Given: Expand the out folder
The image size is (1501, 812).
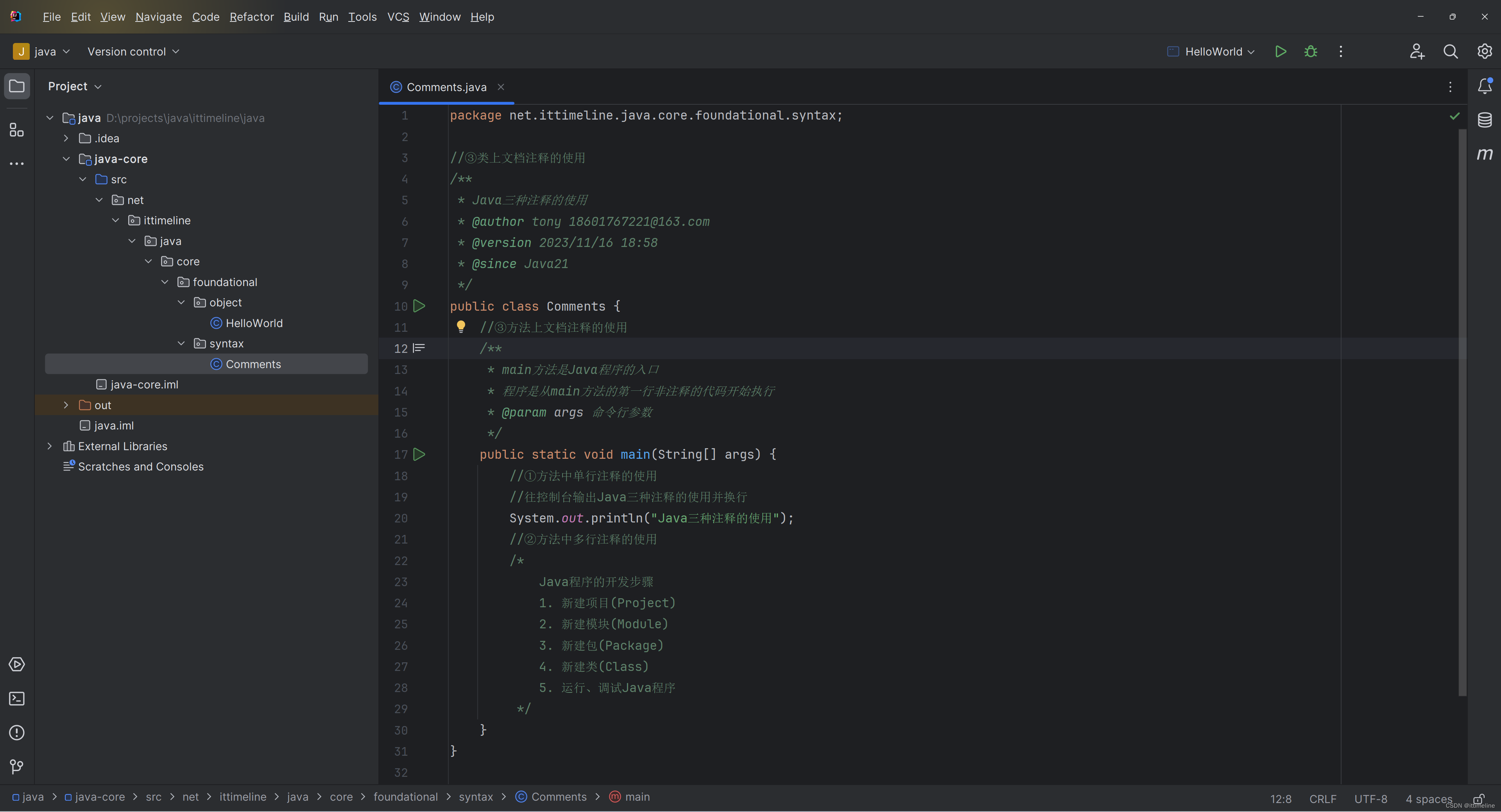Looking at the screenshot, I should [x=66, y=405].
